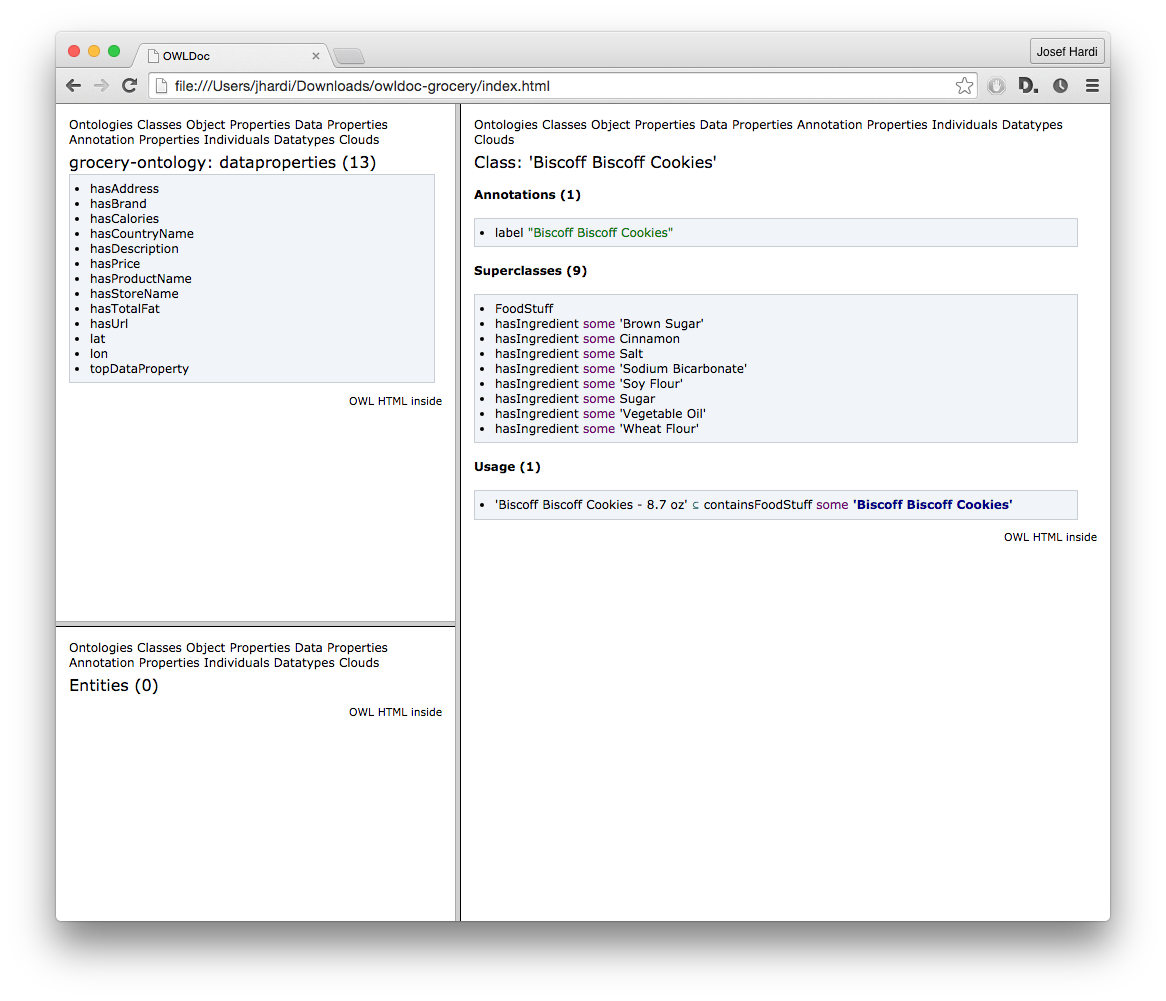This screenshot has width=1166, height=1001.
Task: Select the hasCountryName data property
Action: pyautogui.click(x=141, y=234)
